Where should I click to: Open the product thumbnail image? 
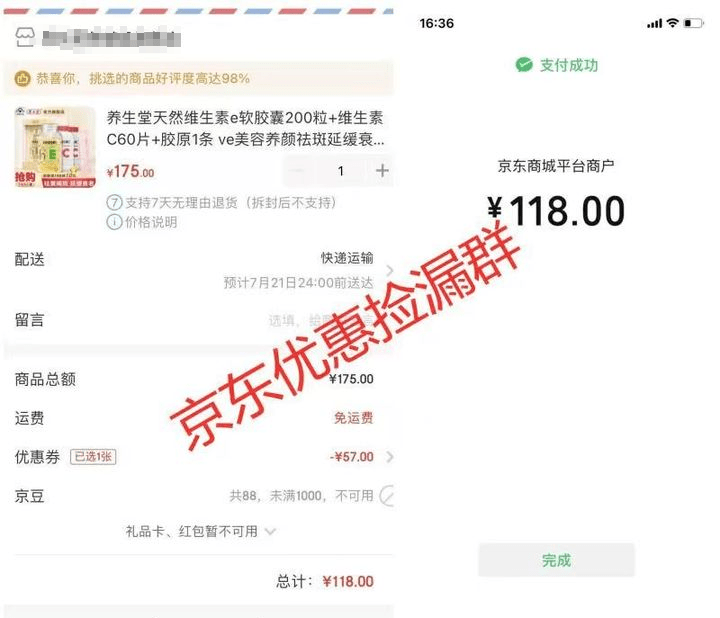coord(55,147)
